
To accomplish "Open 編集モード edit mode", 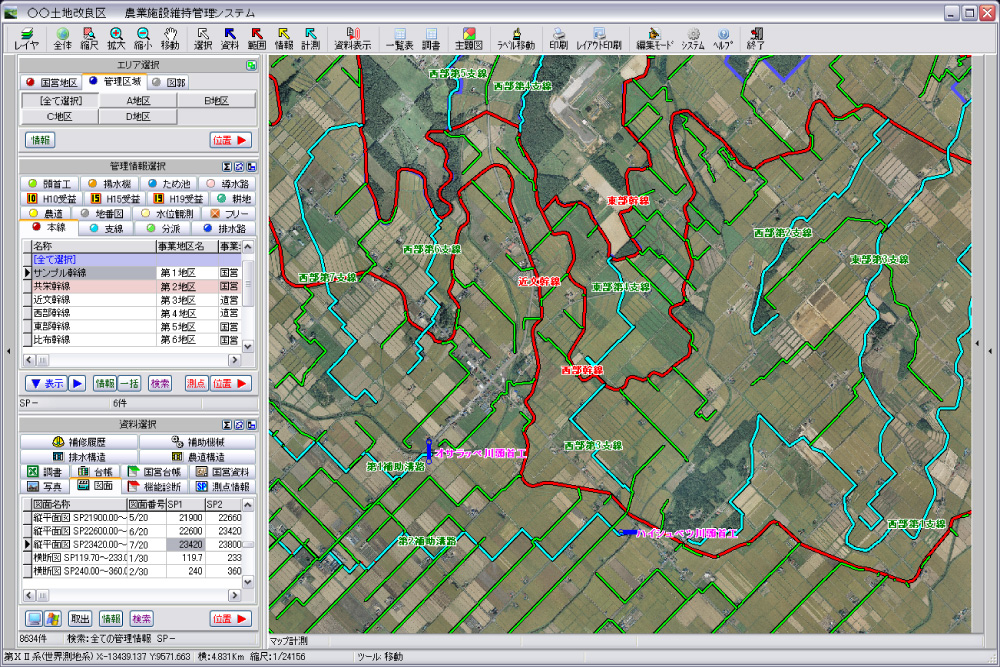I will [655, 39].
